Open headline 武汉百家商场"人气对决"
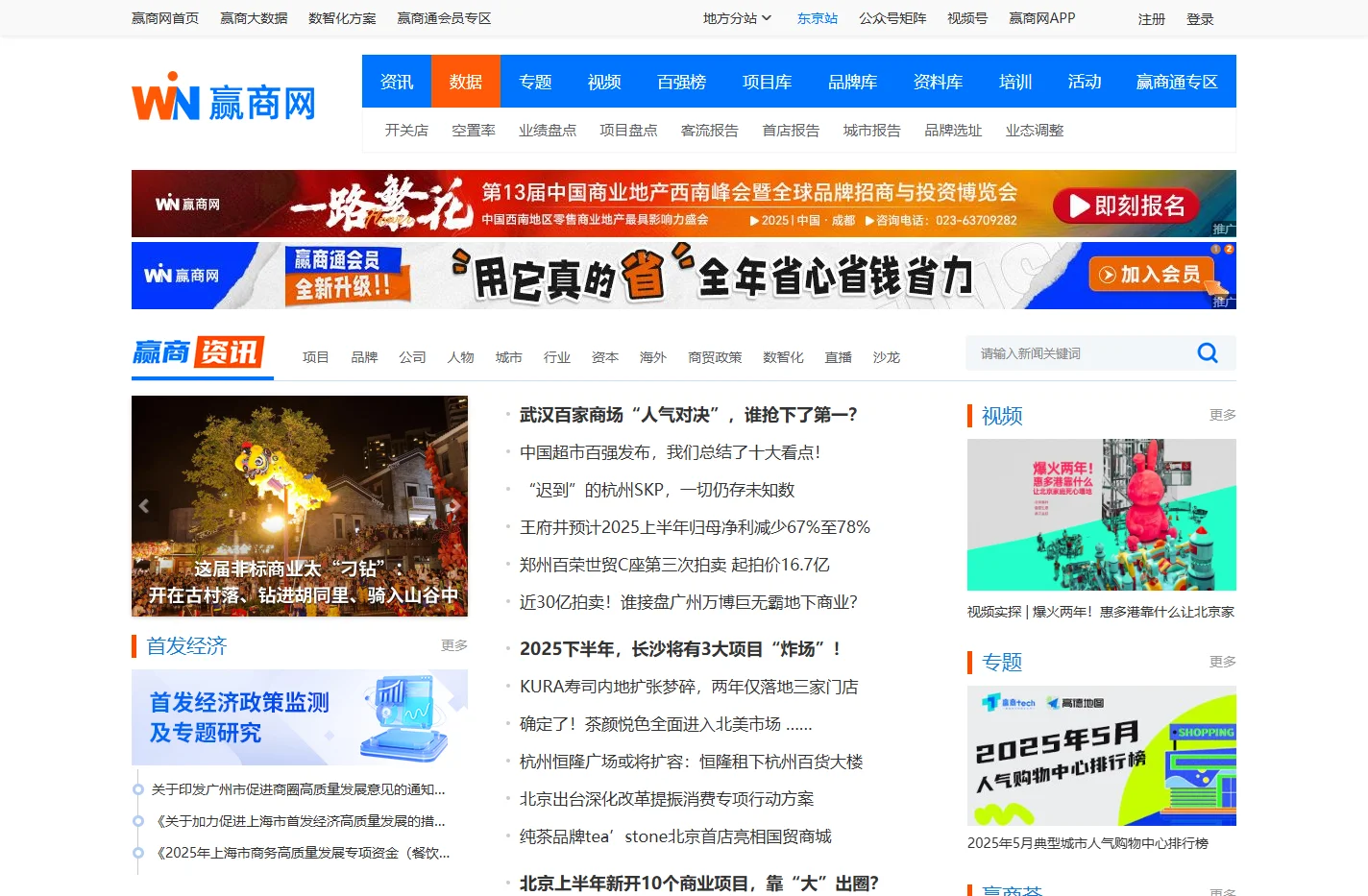This screenshot has width=1368, height=896. [x=689, y=415]
